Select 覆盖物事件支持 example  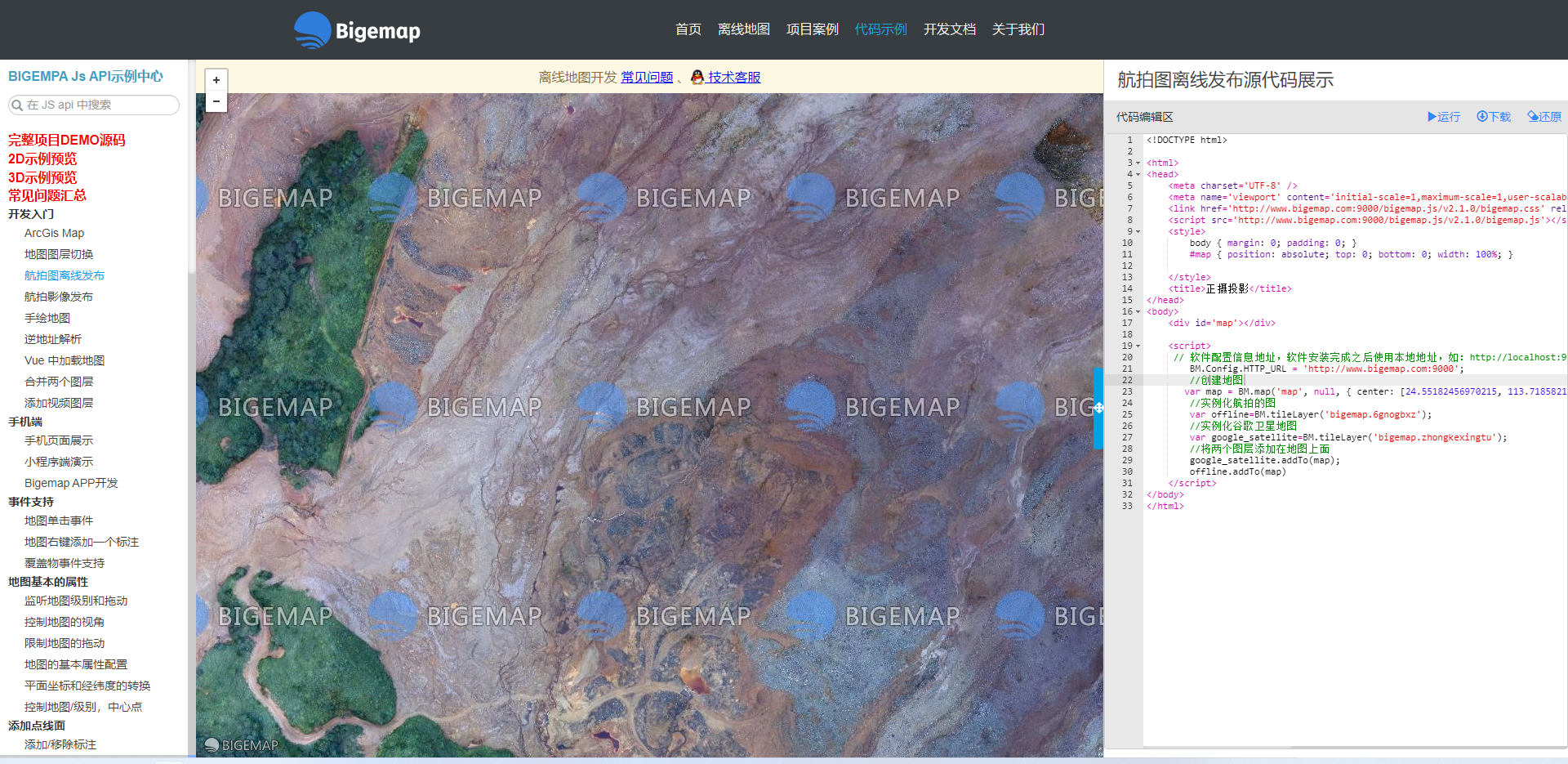point(65,563)
